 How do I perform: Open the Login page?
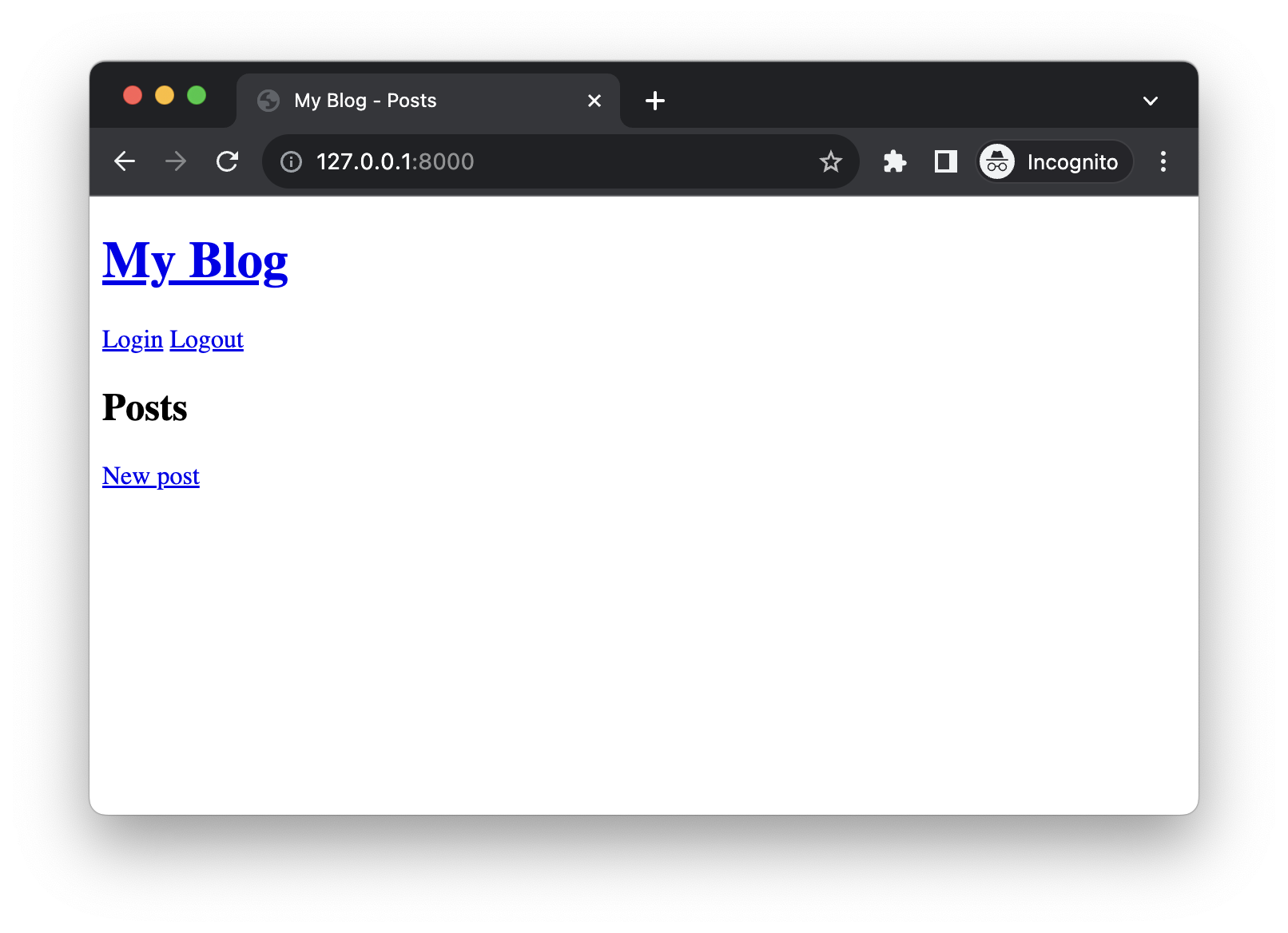point(132,339)
